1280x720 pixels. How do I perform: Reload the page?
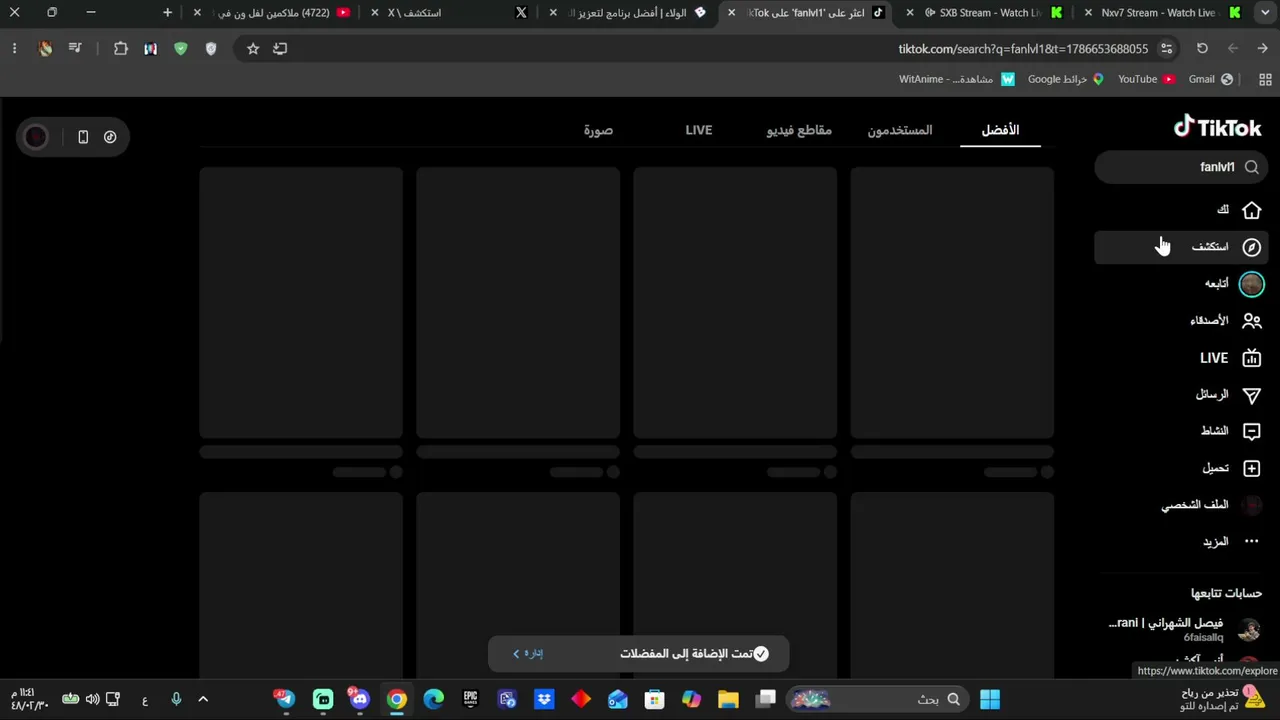[1202, 48]
